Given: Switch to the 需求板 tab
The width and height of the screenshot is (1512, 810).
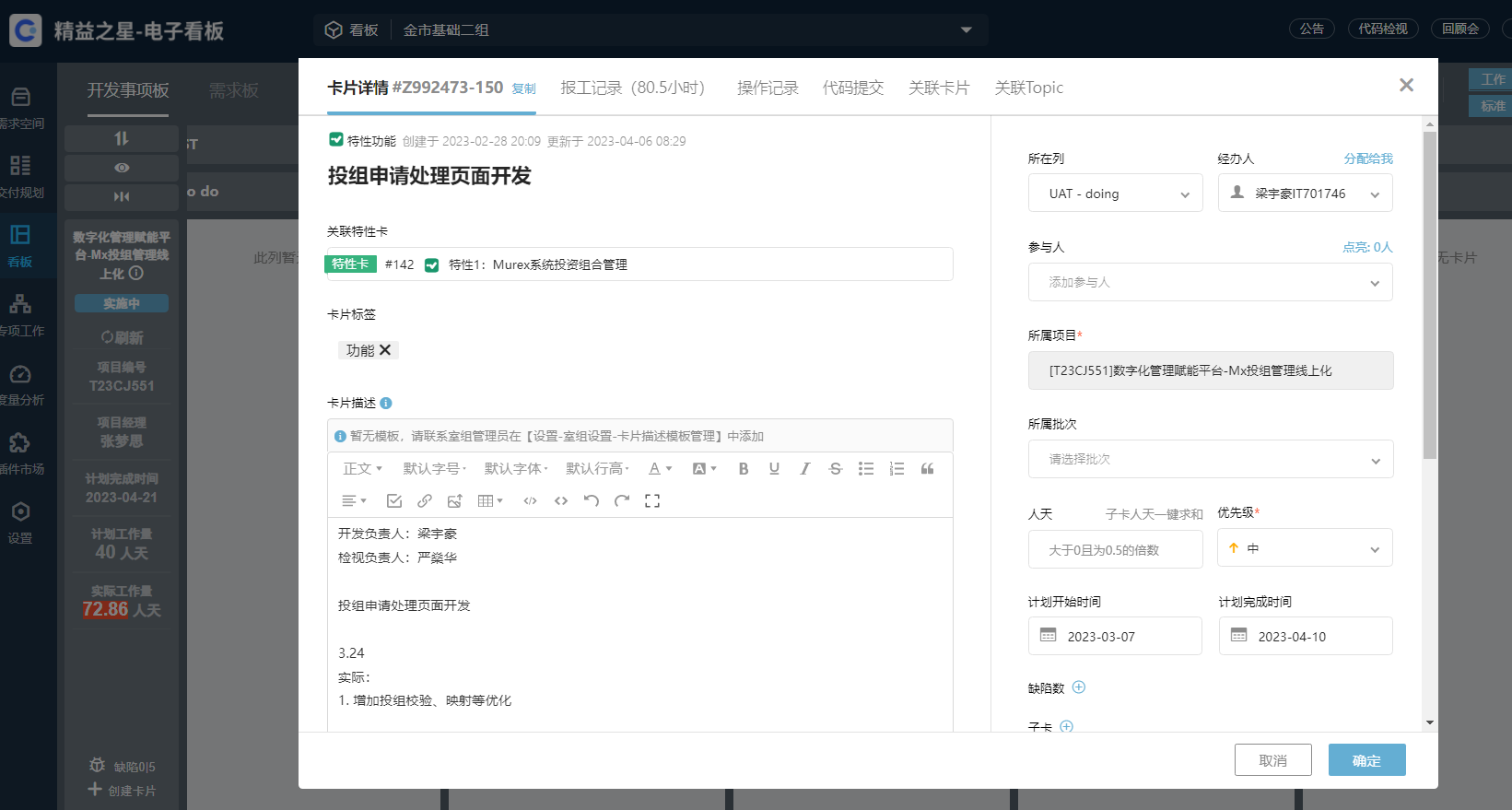Looking at the screenshot, I should coord(233,90).
